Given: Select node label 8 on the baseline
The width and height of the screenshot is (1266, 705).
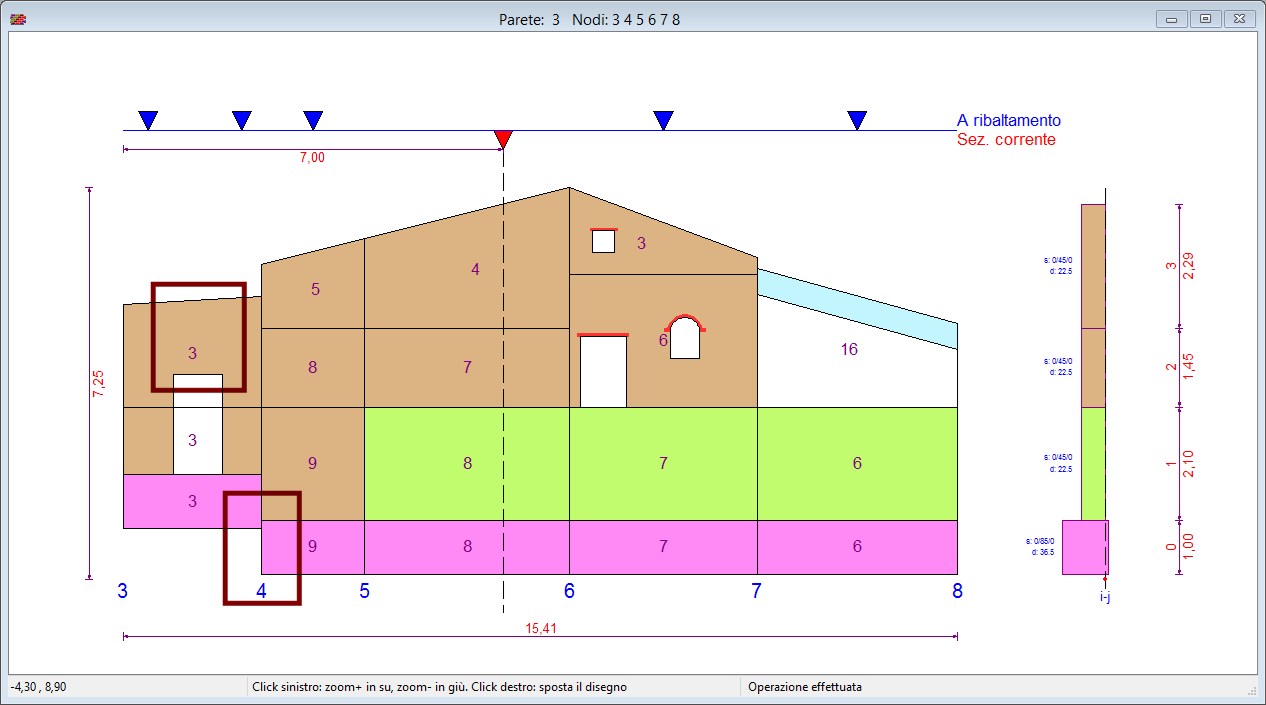Looking at the screenshot, I should pos(957,591).
